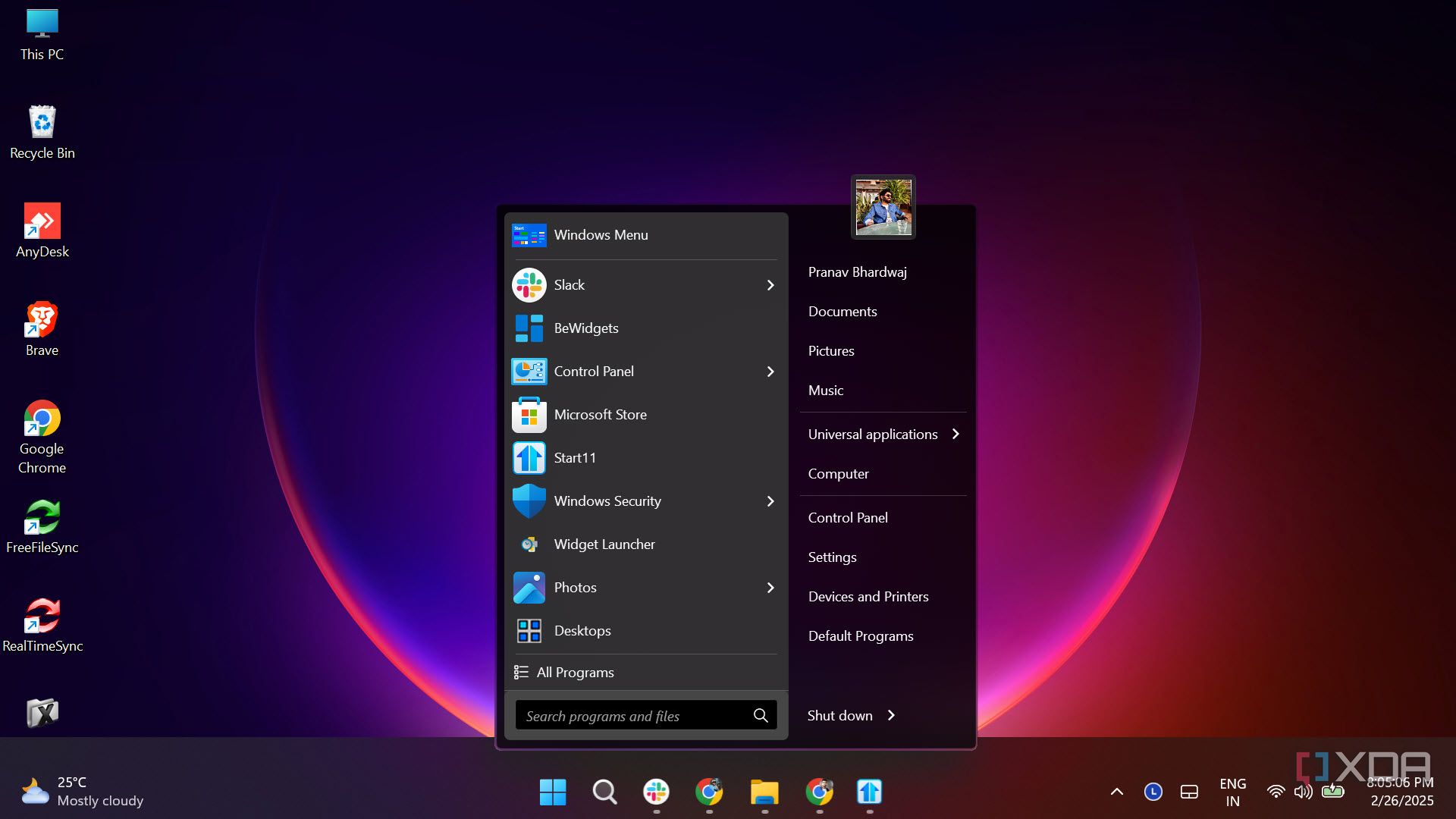Screen dimensions: 1456x819
Task: Select Recycle Bin on desktop
Action: click(42, 133)
